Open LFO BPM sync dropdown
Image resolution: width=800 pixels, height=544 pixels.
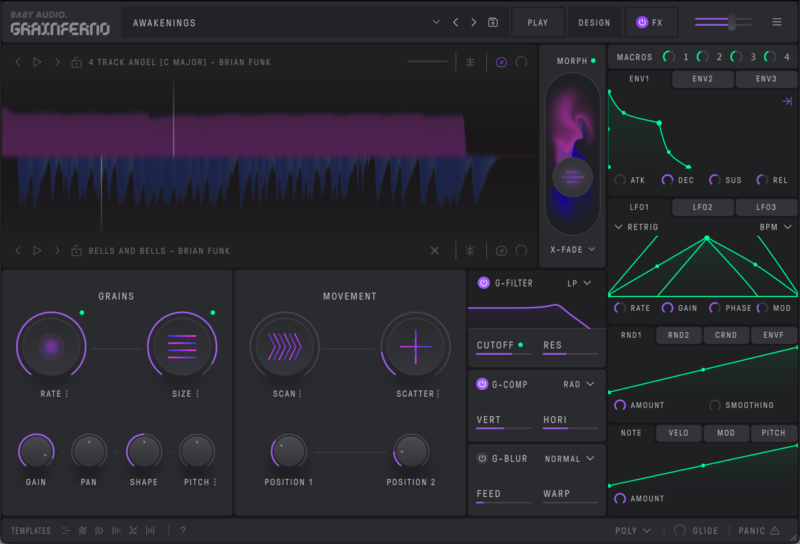[x=776, y=227]
